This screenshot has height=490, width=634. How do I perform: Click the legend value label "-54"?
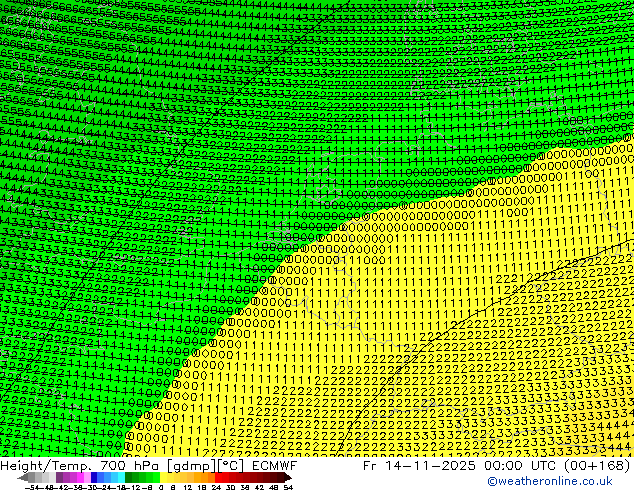32,487
